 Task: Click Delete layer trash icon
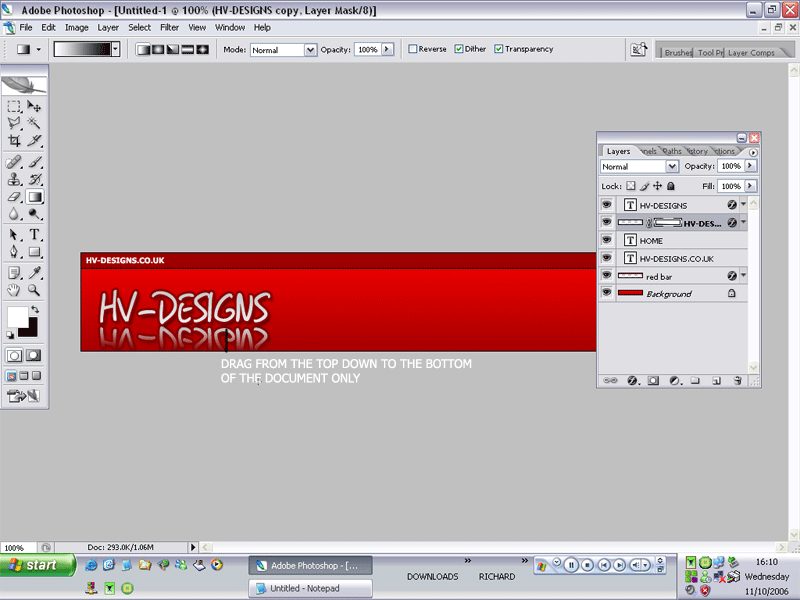(x=737, y=381)
